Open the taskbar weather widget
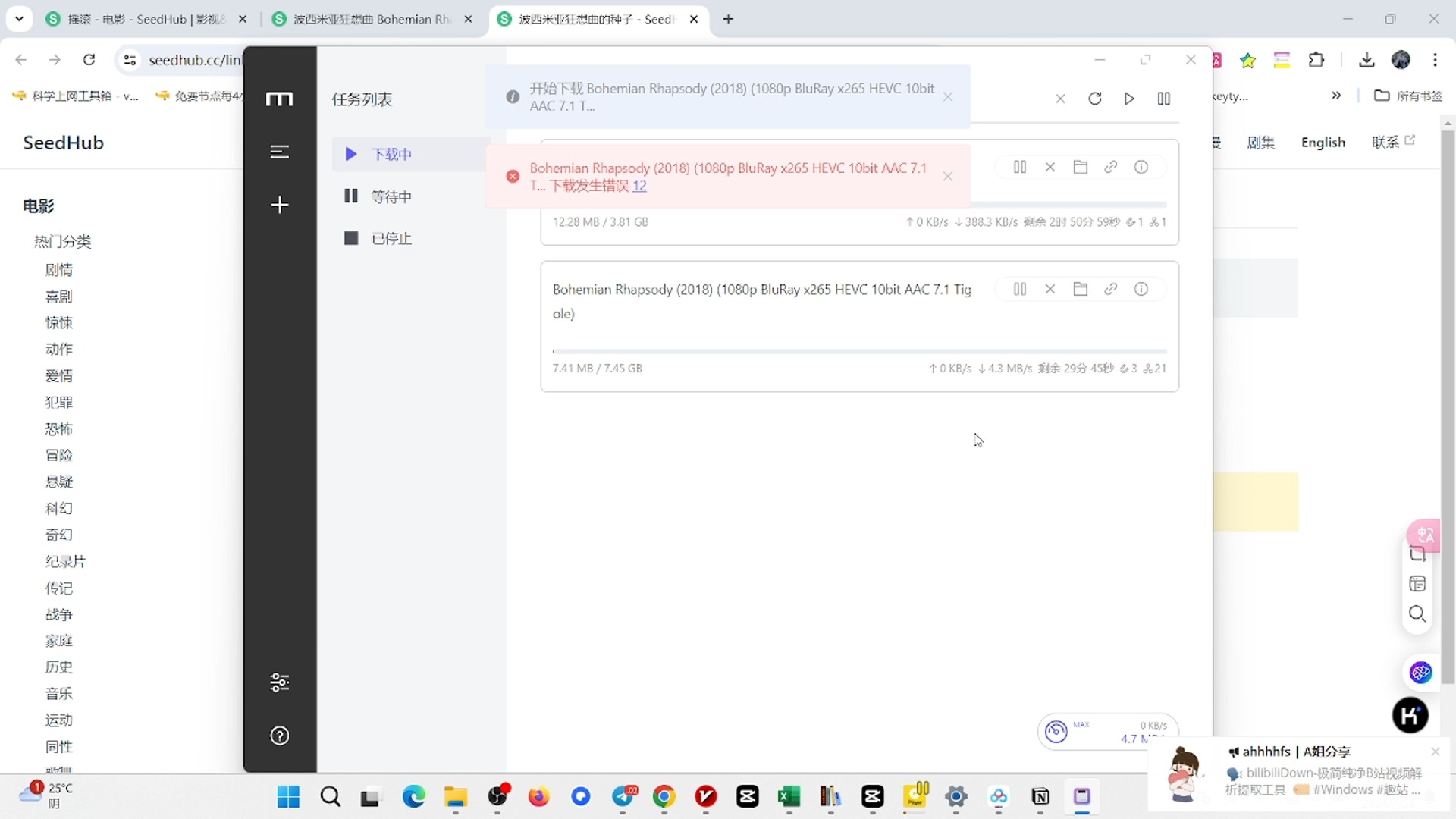This screenshot has width=1456, height=819. [x=47, y=795]
